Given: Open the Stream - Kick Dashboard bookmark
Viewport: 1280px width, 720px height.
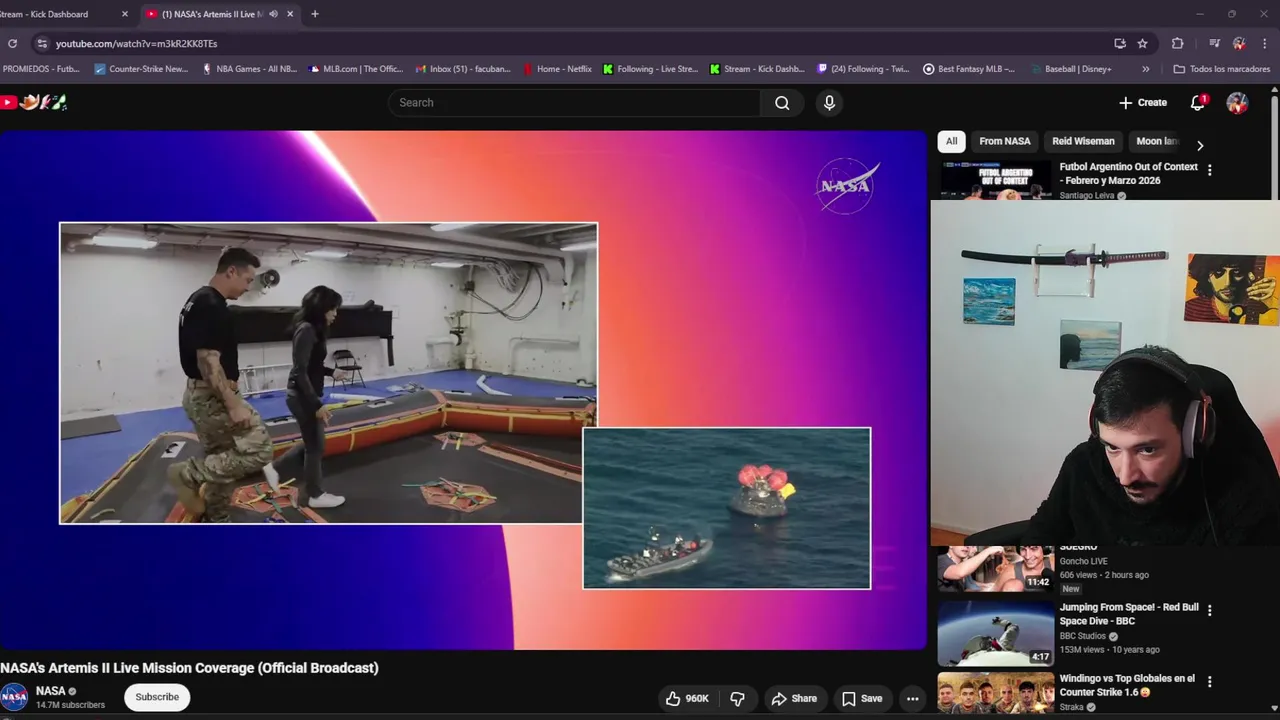Looking at the screenshot, I should point(757,69).
